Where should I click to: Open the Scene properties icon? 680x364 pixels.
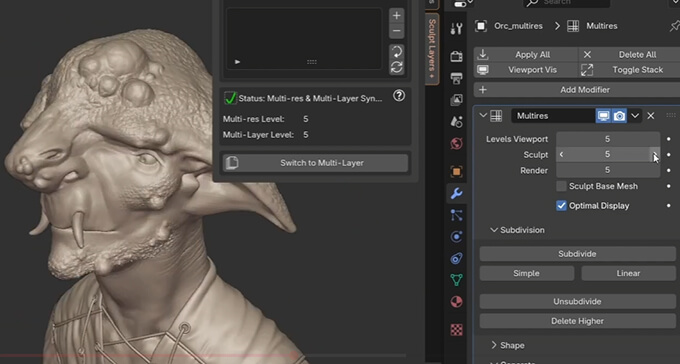456,122
